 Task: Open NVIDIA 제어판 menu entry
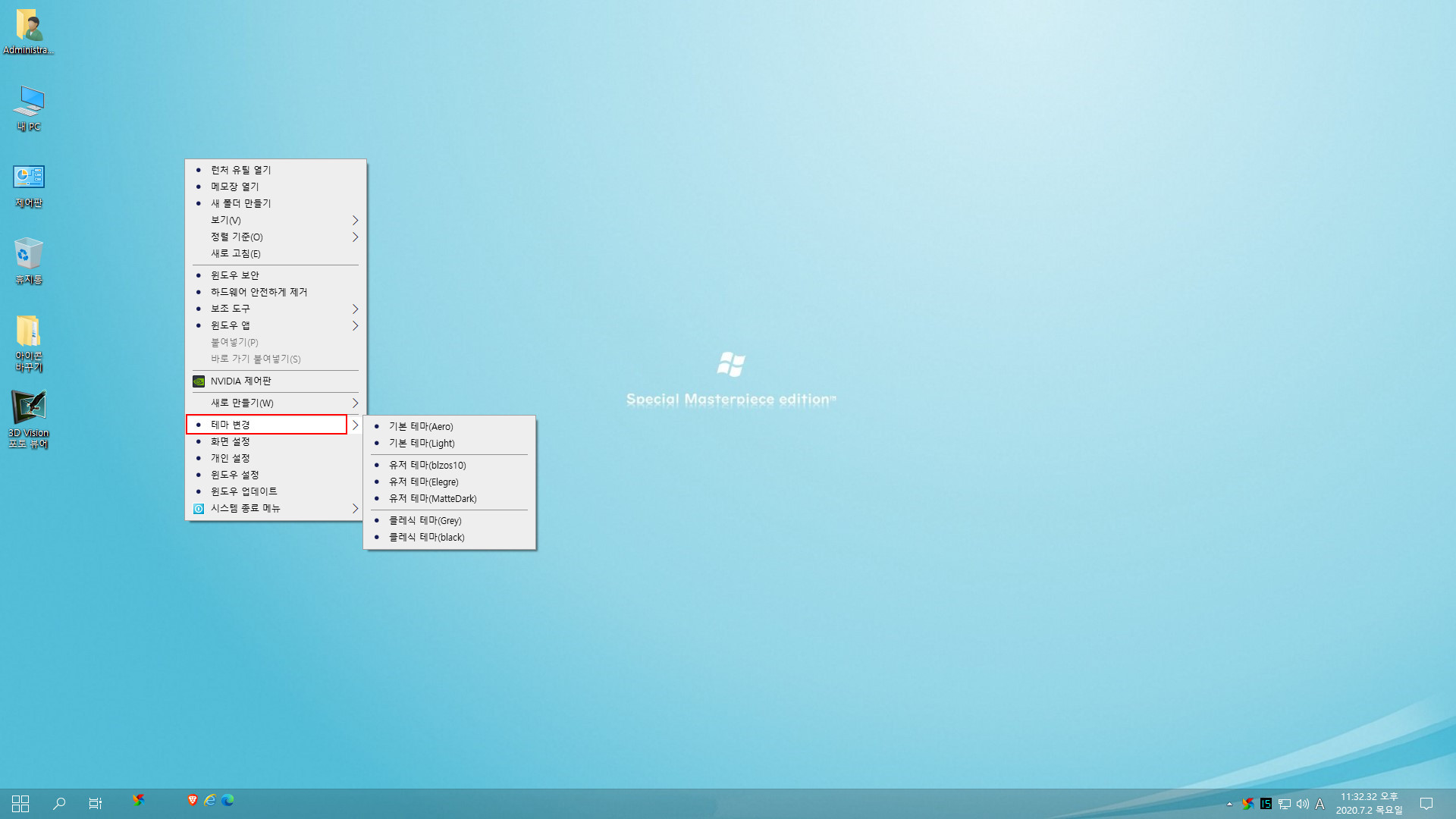[276, 381]
